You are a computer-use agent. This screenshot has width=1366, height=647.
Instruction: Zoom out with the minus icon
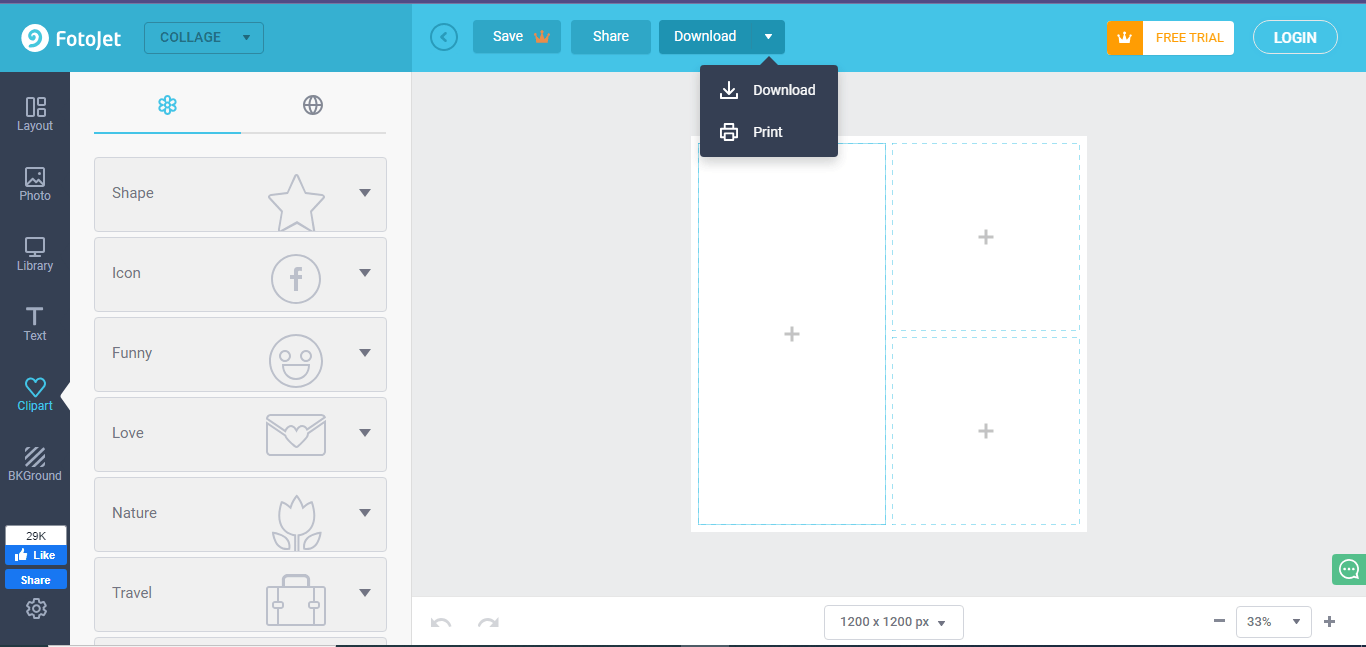(1219, 621)
